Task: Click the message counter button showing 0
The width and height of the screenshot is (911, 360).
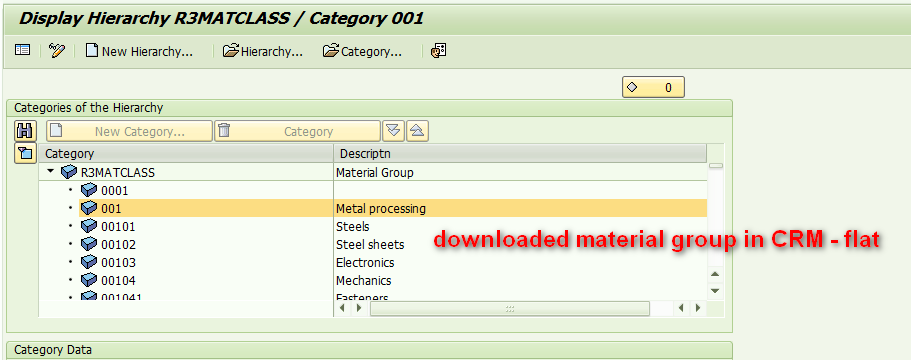Action: point(653,88)
